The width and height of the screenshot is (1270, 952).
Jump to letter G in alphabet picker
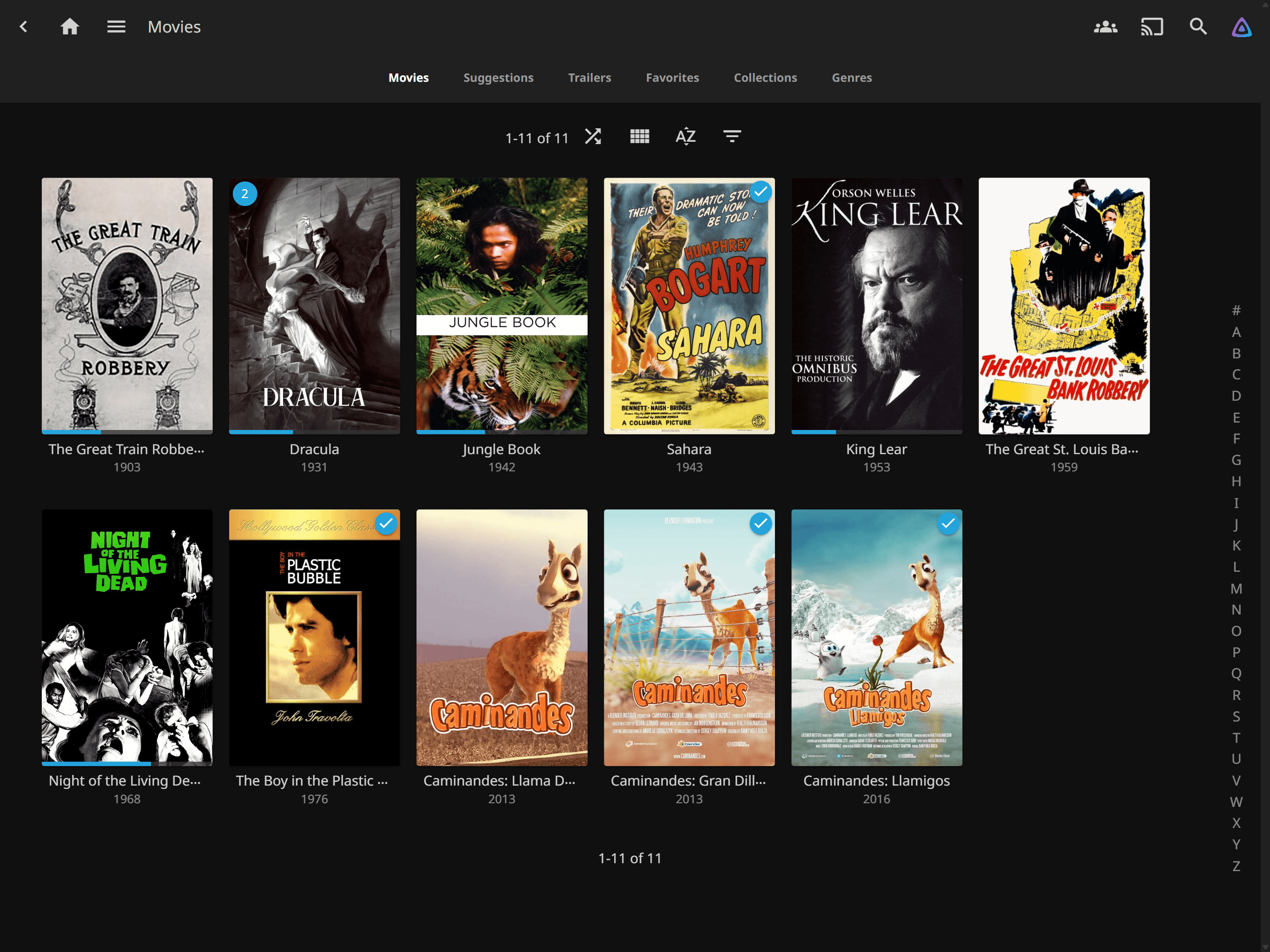[1236, 460]
